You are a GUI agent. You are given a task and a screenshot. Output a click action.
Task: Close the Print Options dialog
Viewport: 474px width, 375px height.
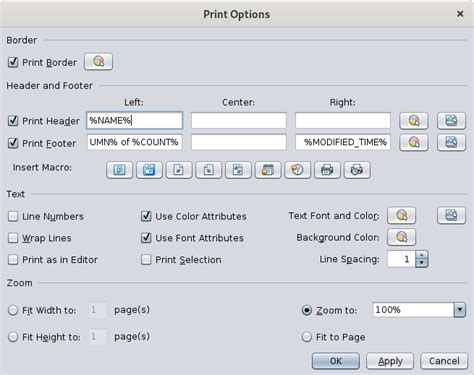pos(460,14)
